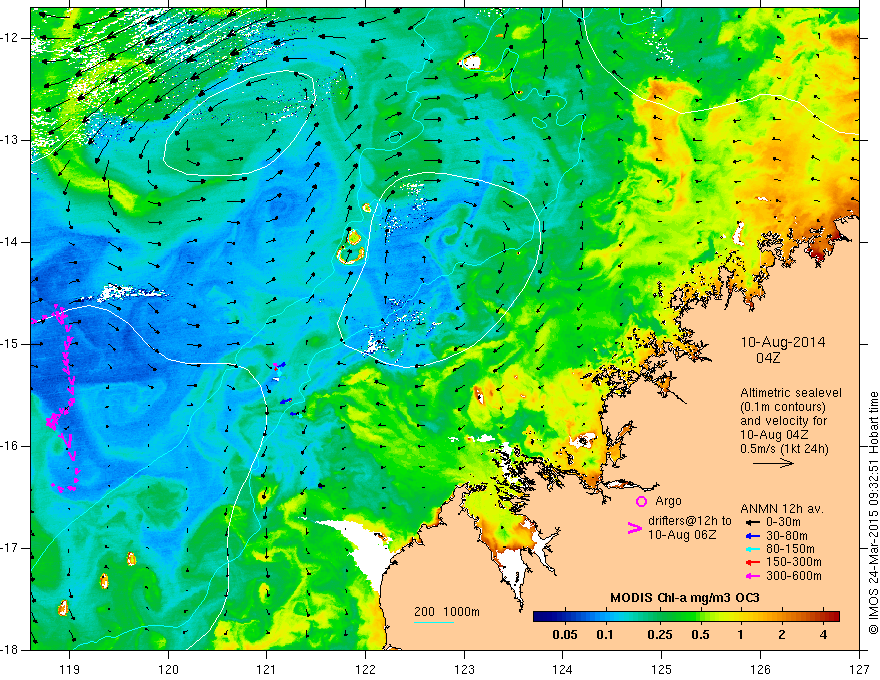Click the '123' longitude axis label
Screen dimensions: 880x680
tap(464, 669)
